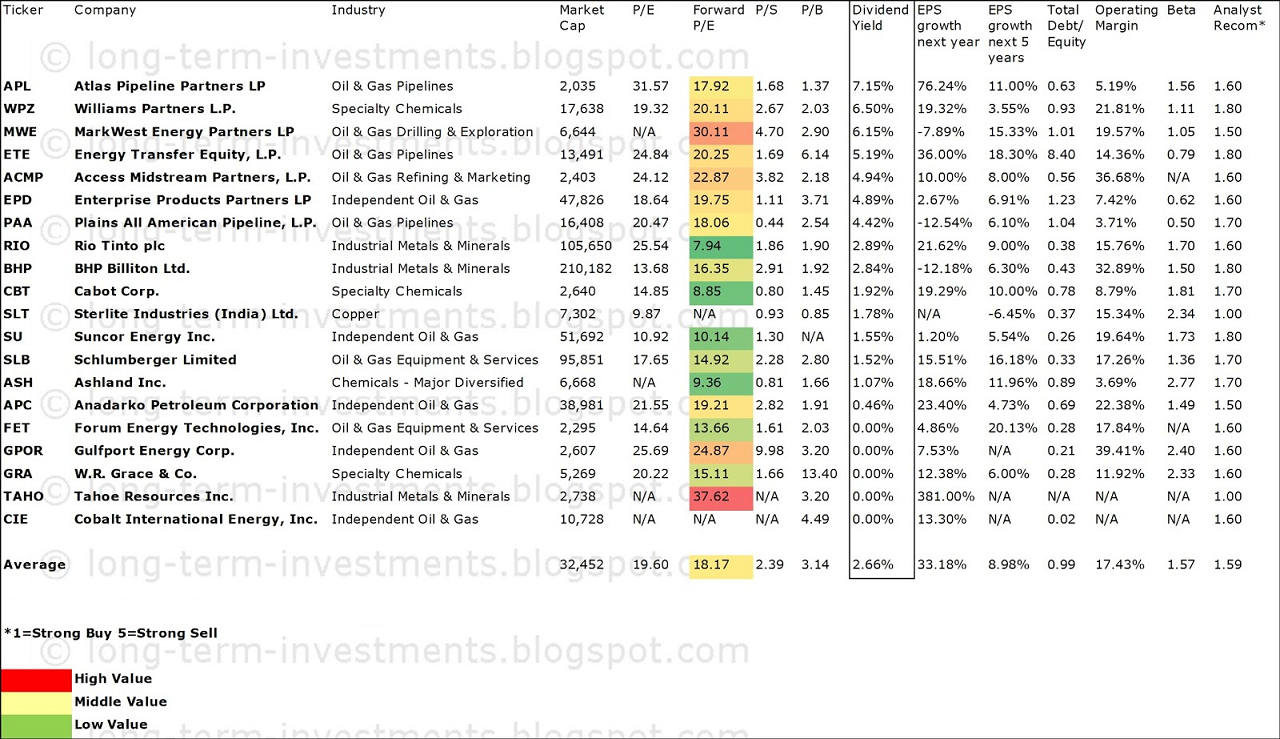1280x739 pixels.
Task: Select the Copper industry cell for SLT
Action: point(355,314)
